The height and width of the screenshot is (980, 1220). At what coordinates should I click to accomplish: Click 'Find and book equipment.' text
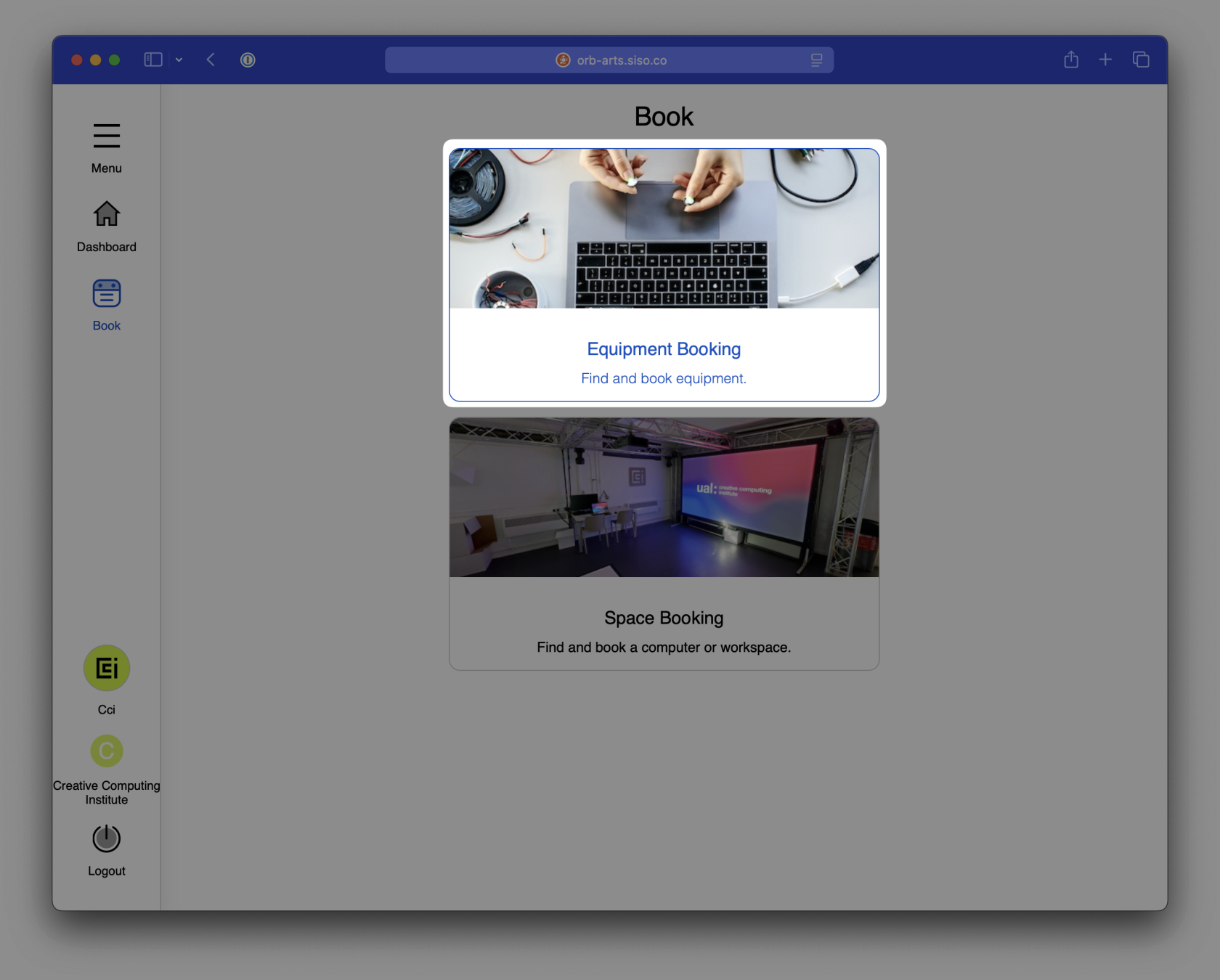[x=664, y=378]
